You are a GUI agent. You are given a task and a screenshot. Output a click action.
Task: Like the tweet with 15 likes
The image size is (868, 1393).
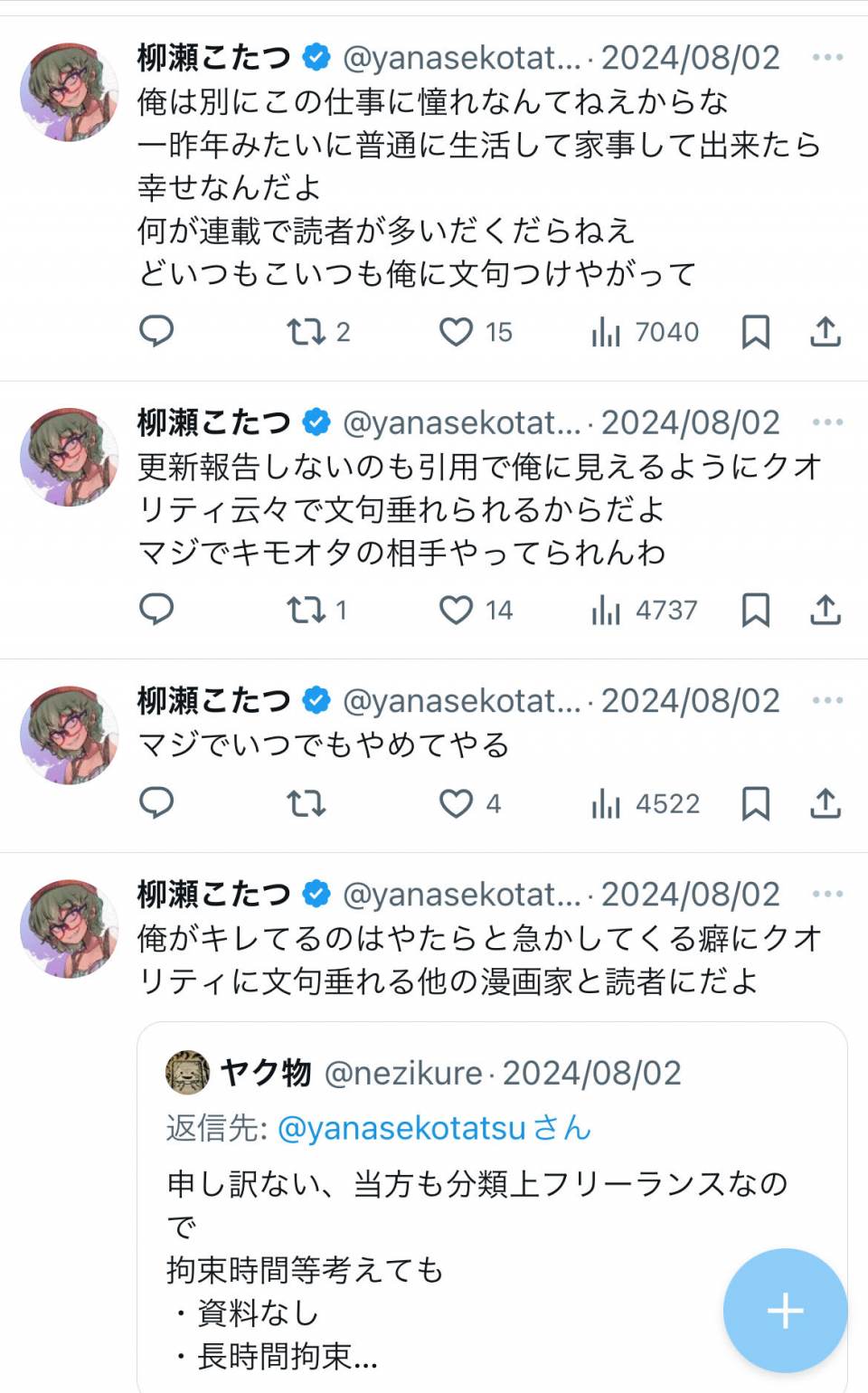[x=457, y=332]
